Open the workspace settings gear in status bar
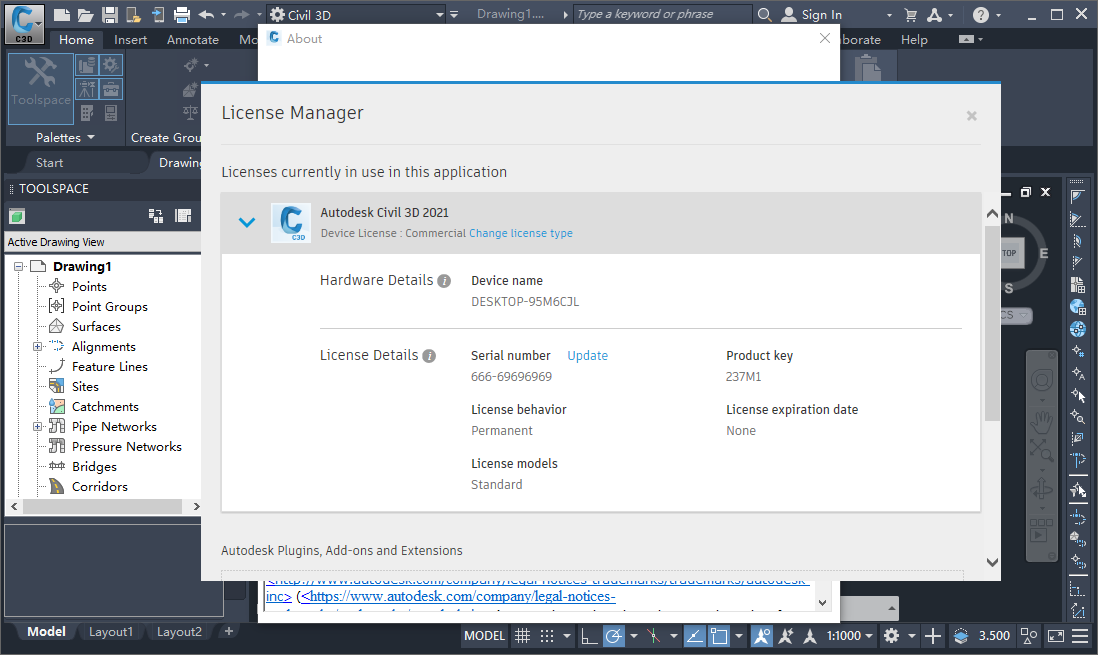Screen dimensions: 1098x655 891,635
